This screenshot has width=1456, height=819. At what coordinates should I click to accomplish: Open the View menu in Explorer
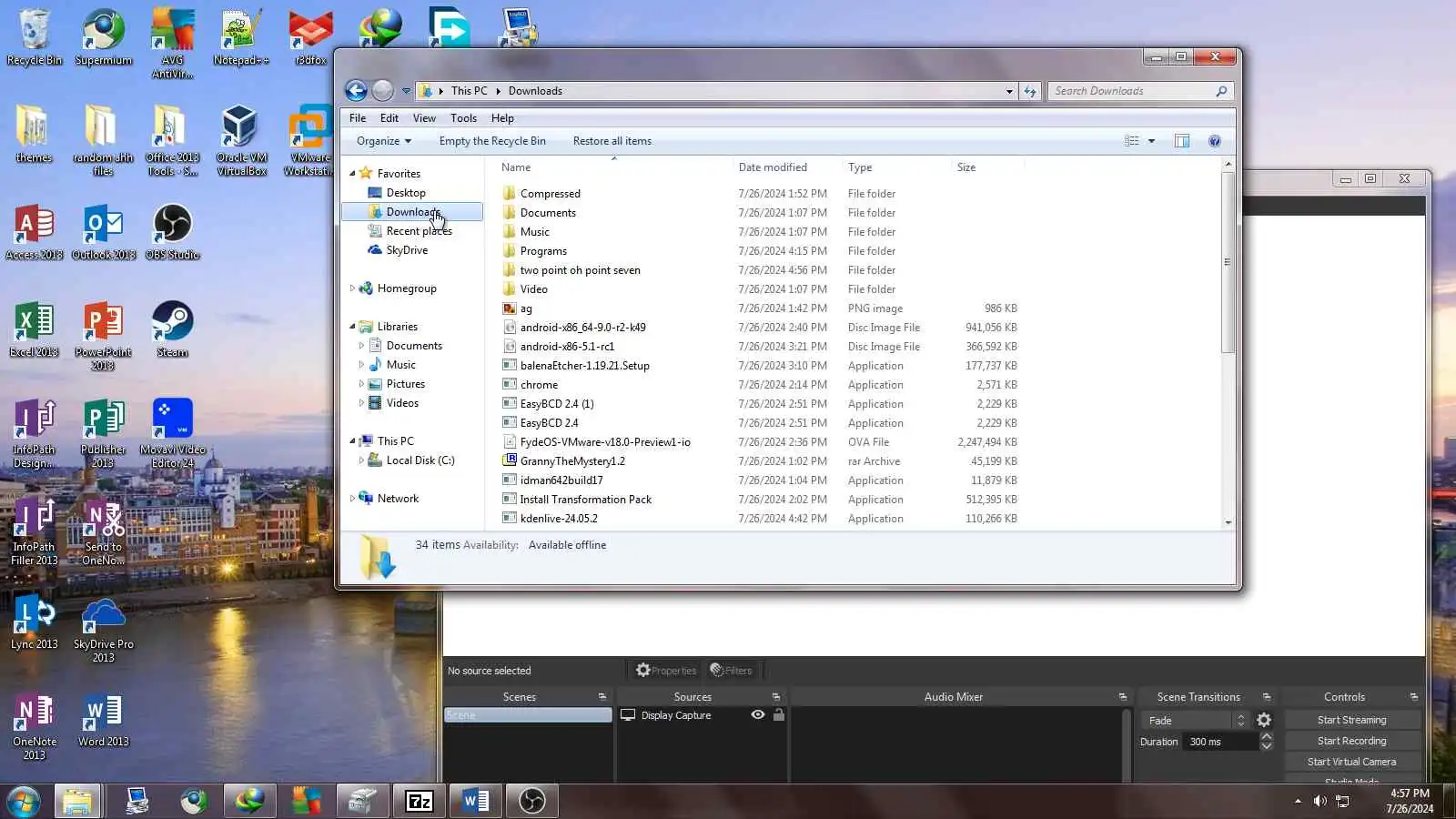click(424, 118)
